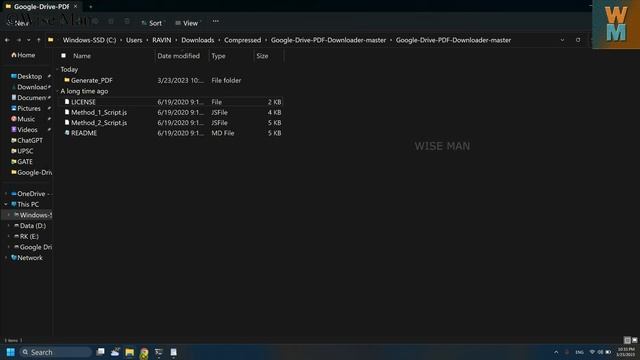Open the Generate_PDF folder icon
Image resolution: width=640 pixels, height=360 pixels.
(67, 80)
